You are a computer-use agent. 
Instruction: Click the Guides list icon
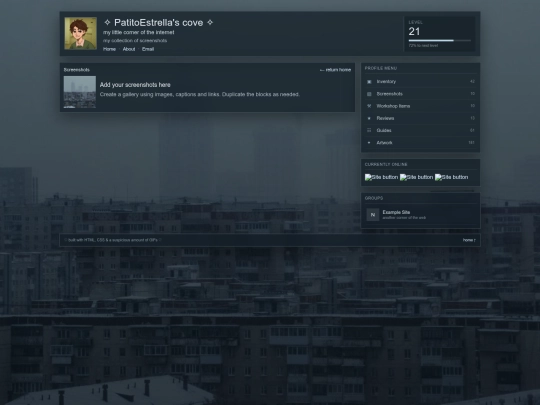(x=369, y=130)
